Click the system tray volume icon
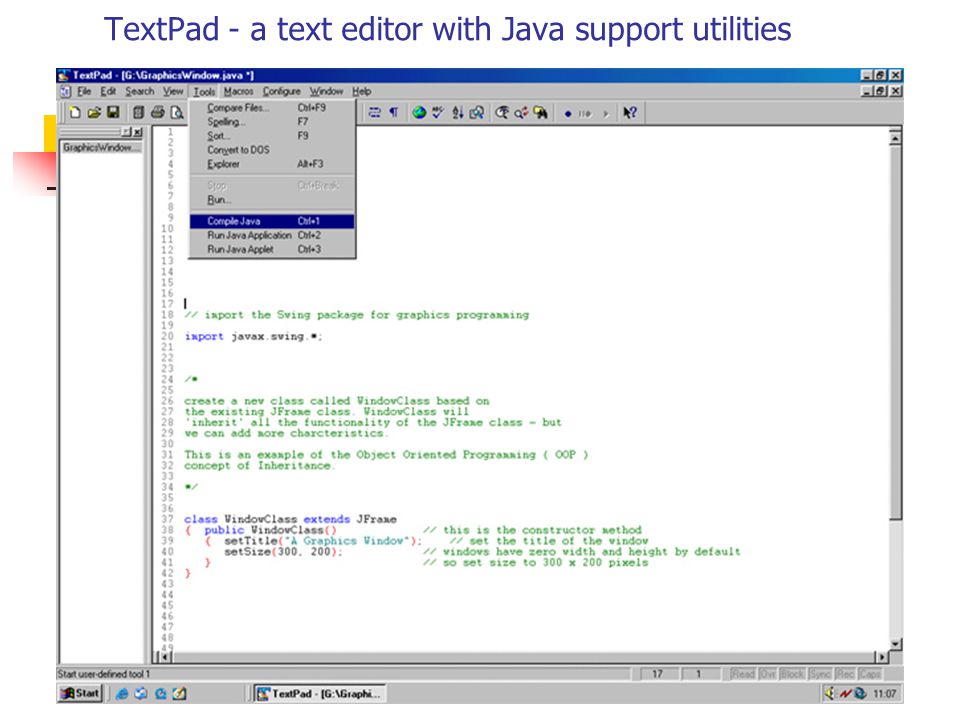 [830, 693]
